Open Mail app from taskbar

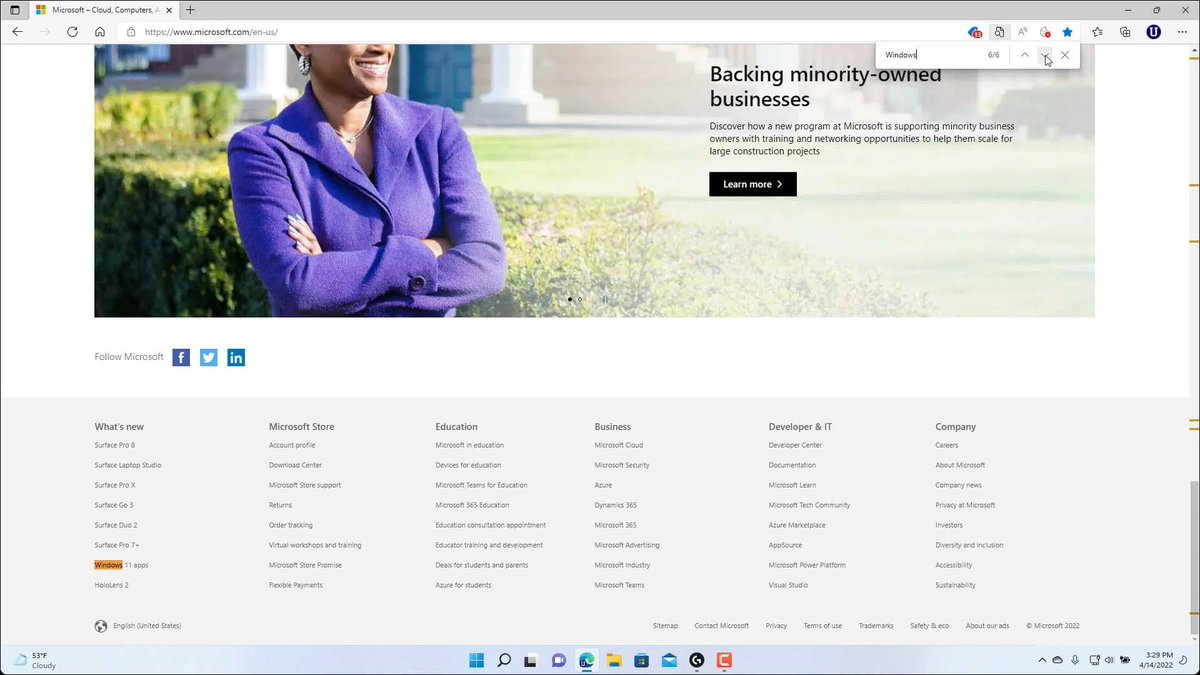tap(669, 660)
